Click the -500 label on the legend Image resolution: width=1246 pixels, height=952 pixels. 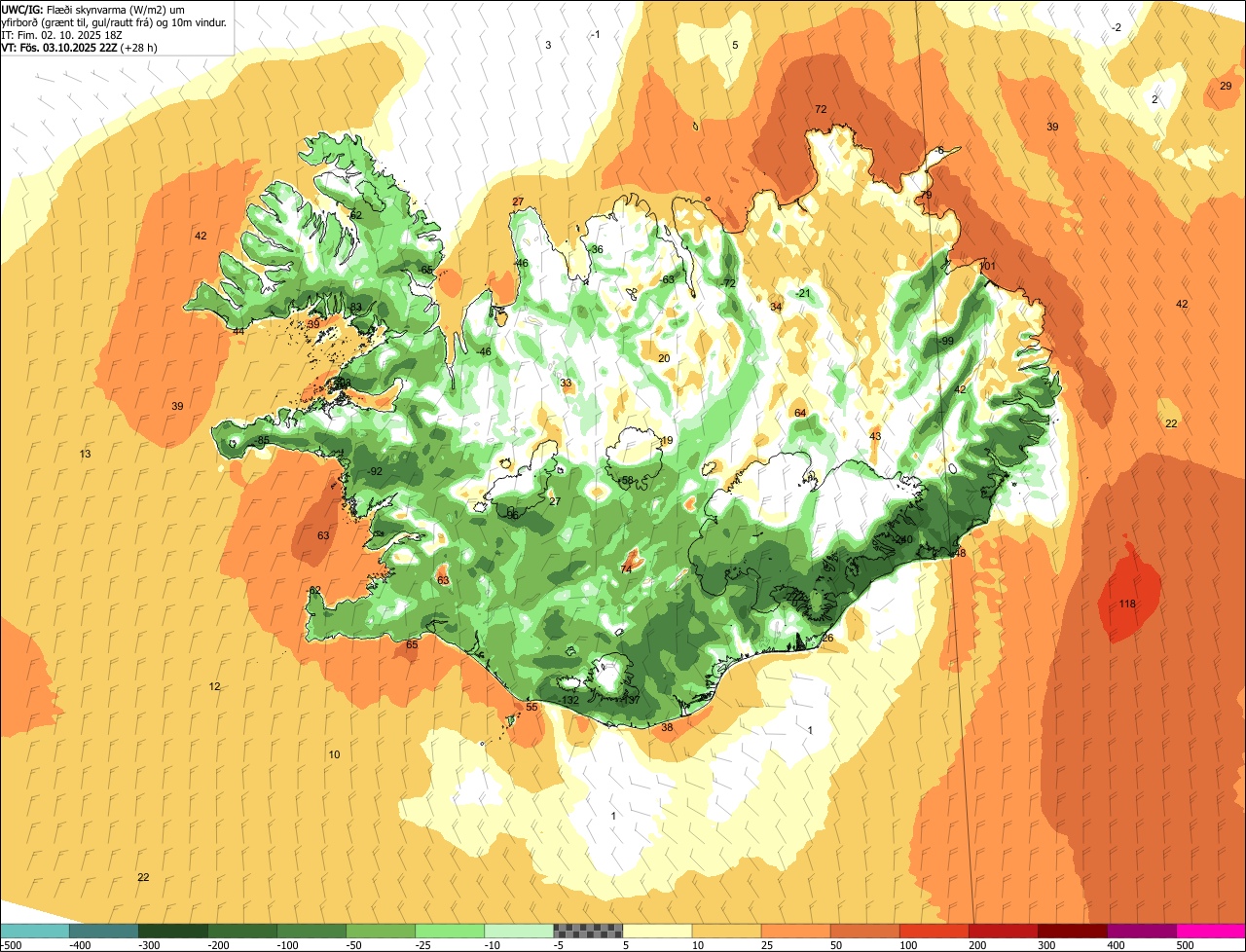point(11,944)
